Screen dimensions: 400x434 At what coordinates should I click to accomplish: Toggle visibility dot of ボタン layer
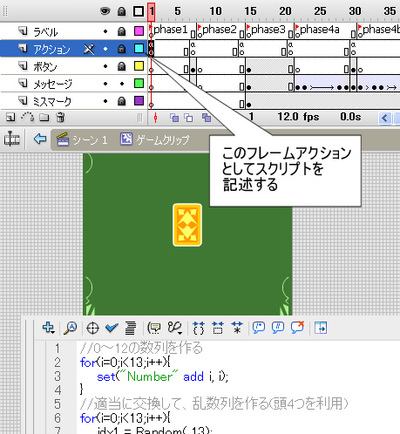(x=105, y=66)
